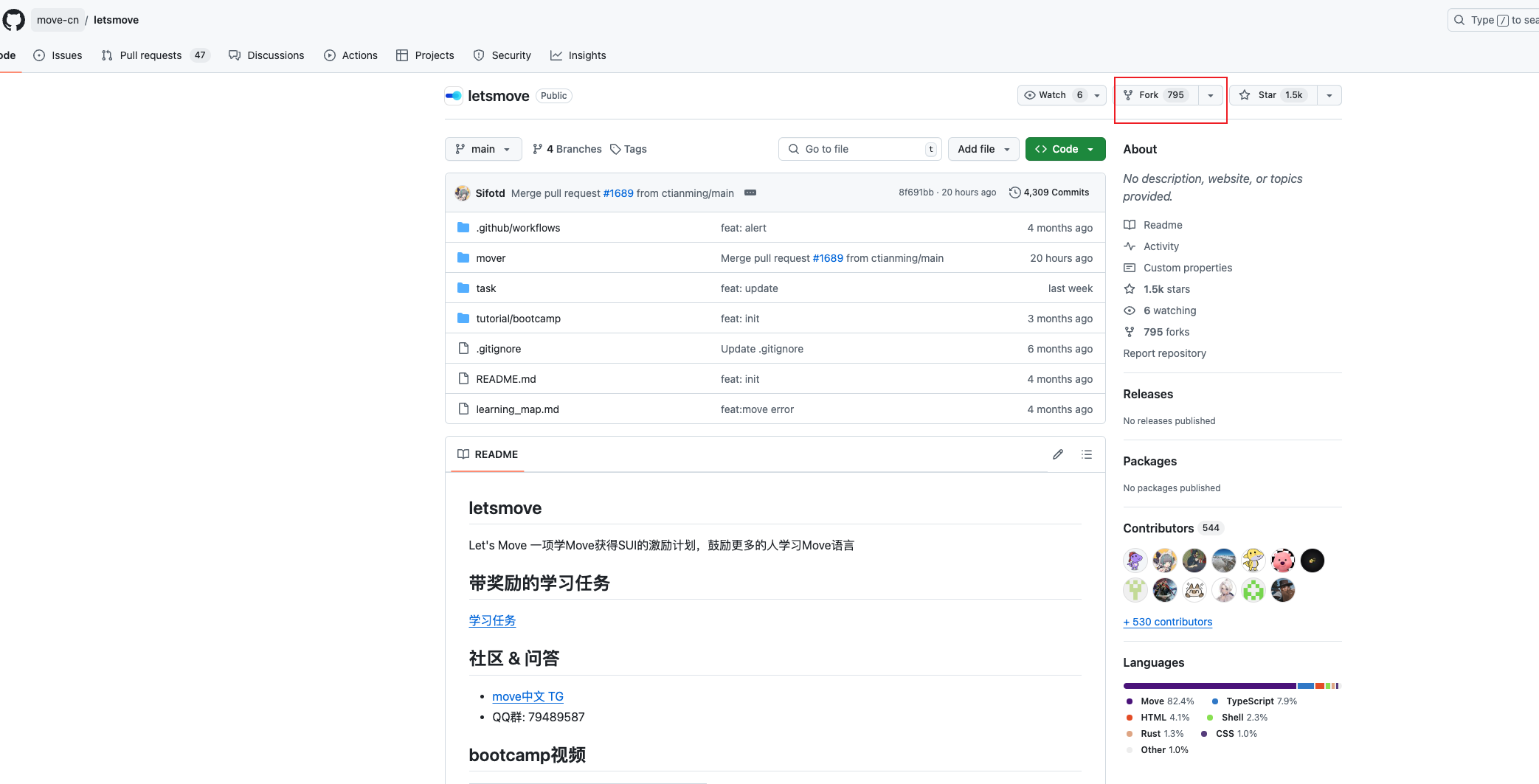Click Packages heading link
Screen dimensions: 1539x784
1149,461
